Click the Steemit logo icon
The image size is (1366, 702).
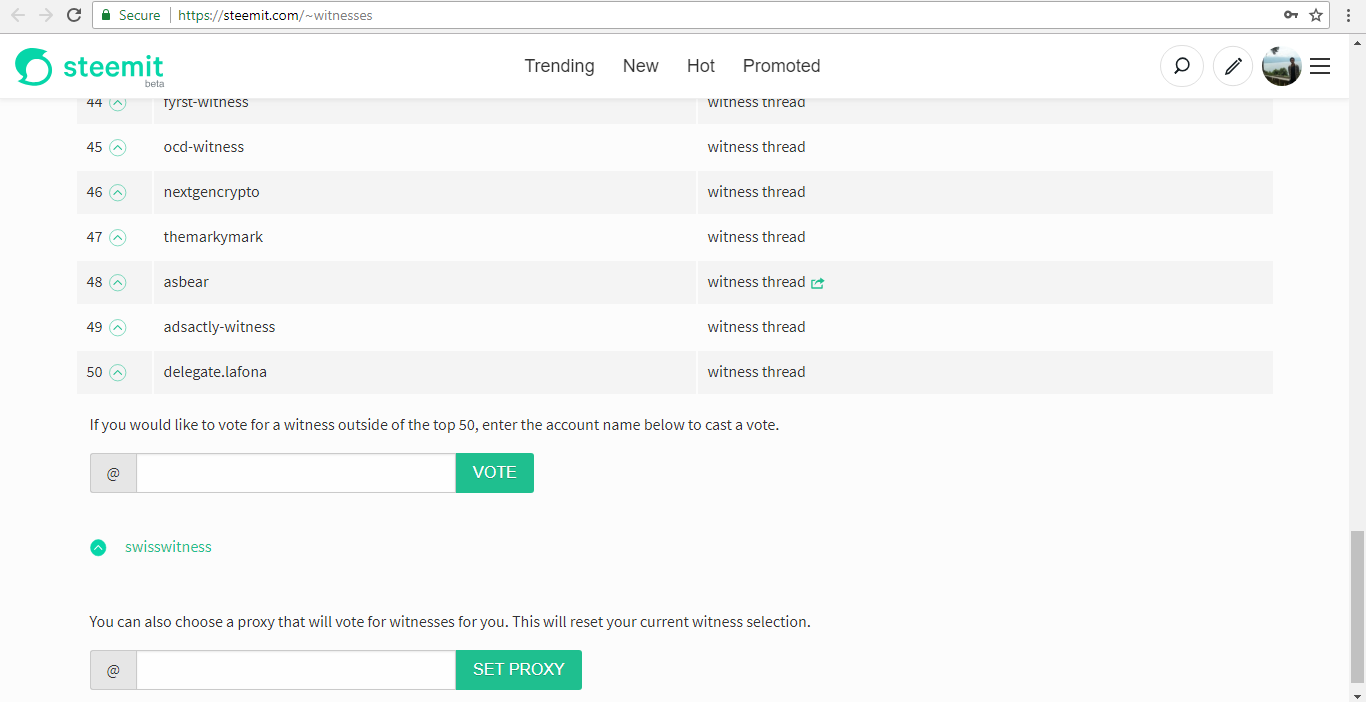click(x=33, y=66)
